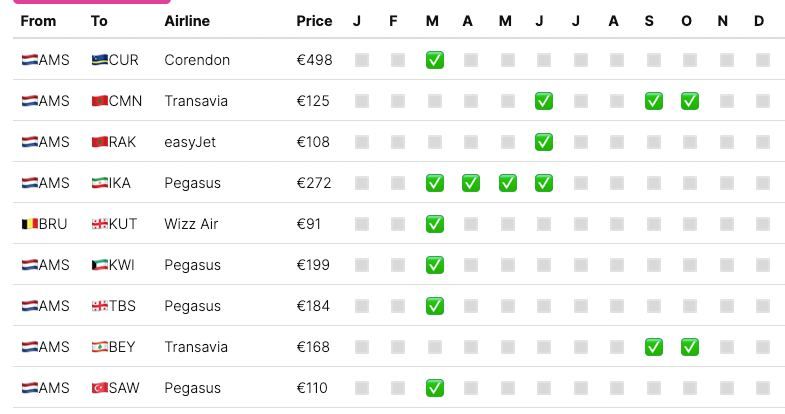Click the Georgia flag beside KUT
Viewport: 785px width, 414px height.
[x=99, y=224]
